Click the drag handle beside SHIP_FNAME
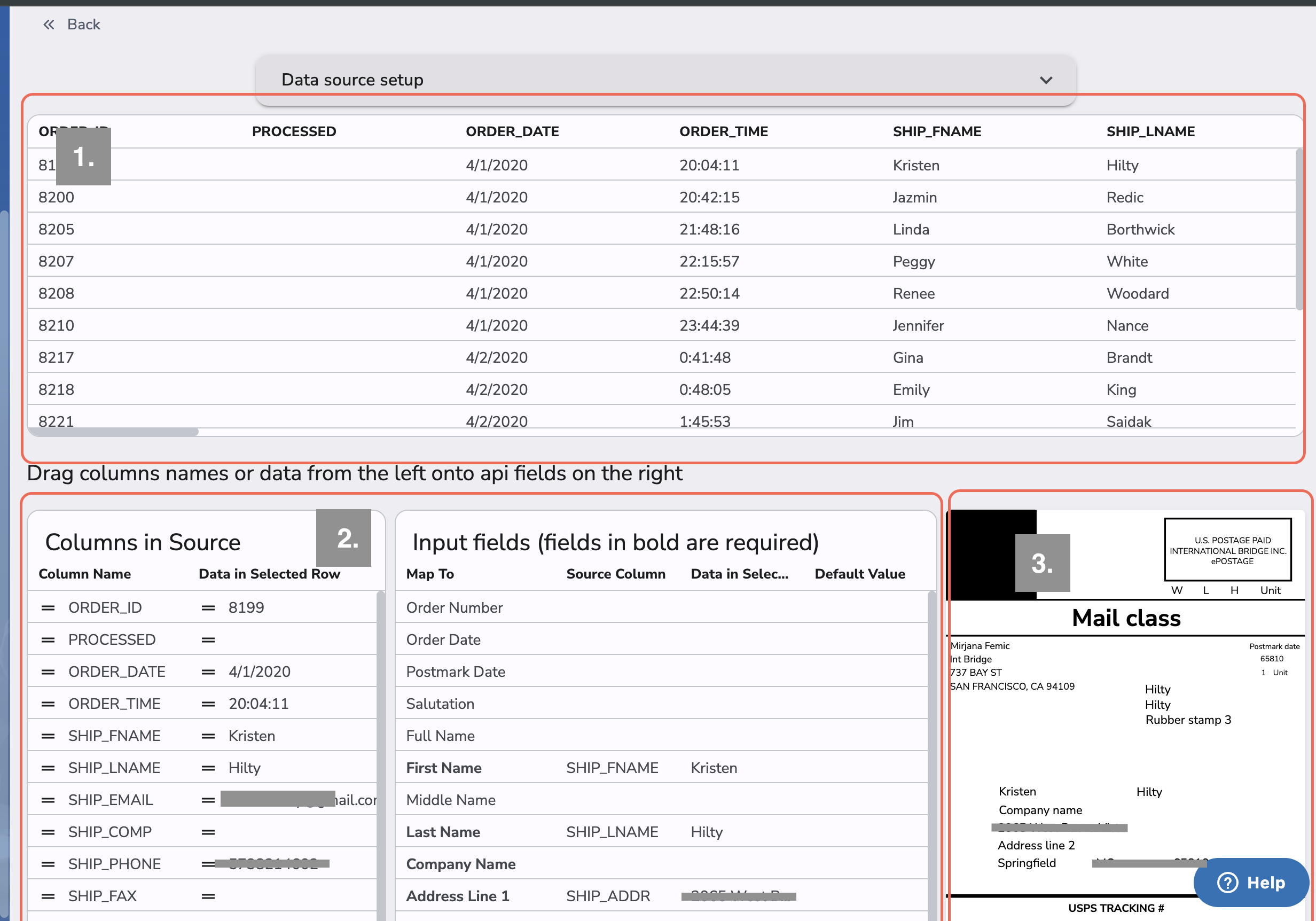This screenshot has height=921, width=1316. click(x=48, y=735)
